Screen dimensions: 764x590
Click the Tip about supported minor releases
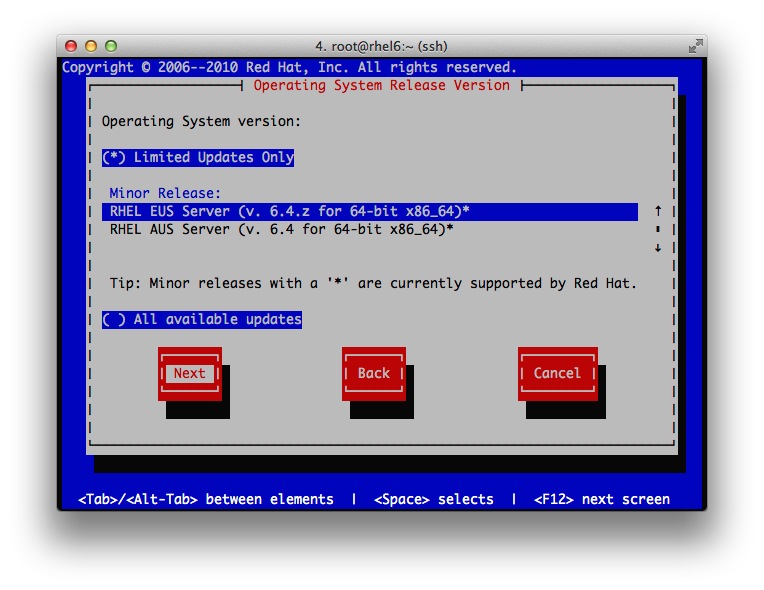373,284
